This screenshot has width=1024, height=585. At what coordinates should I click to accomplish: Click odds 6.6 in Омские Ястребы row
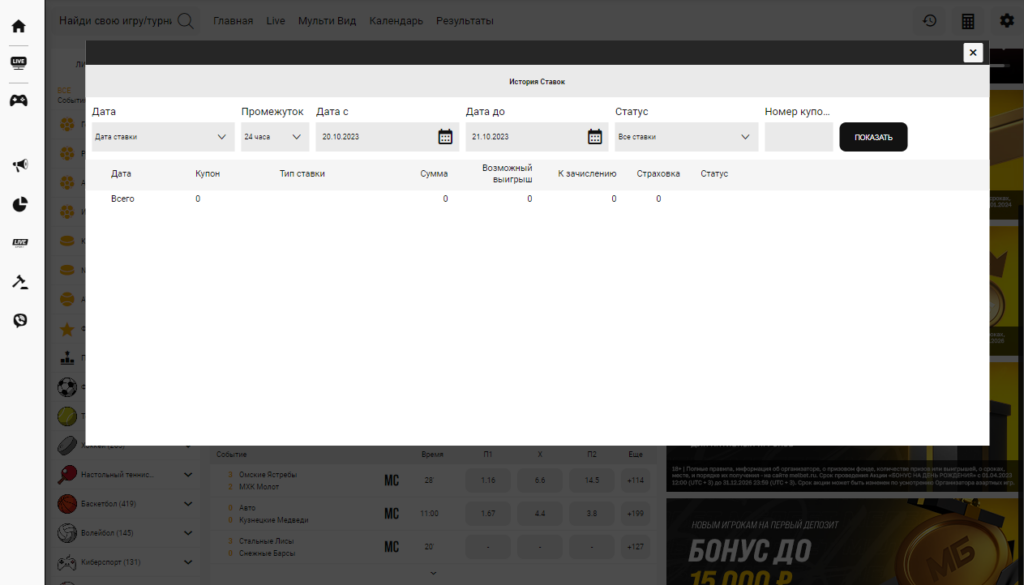coord(539,481)
